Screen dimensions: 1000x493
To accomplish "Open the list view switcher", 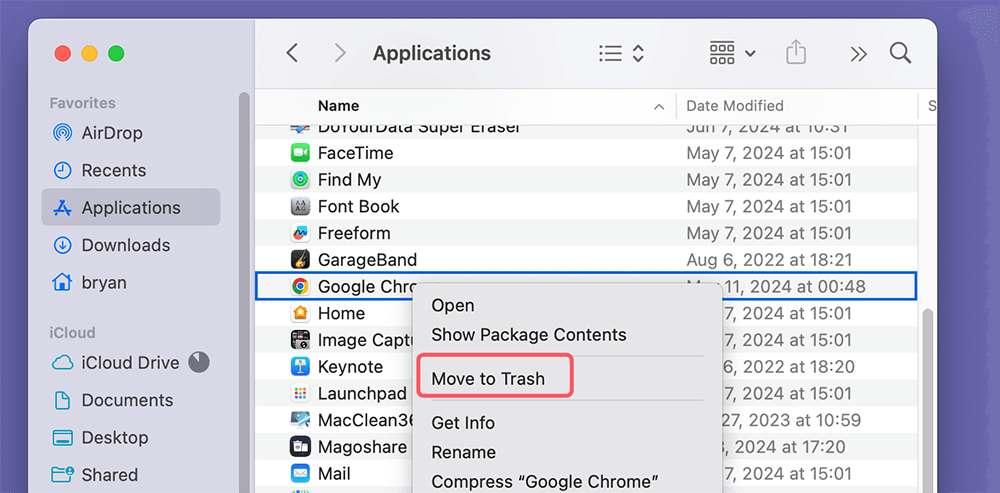I will pos(622,54).
